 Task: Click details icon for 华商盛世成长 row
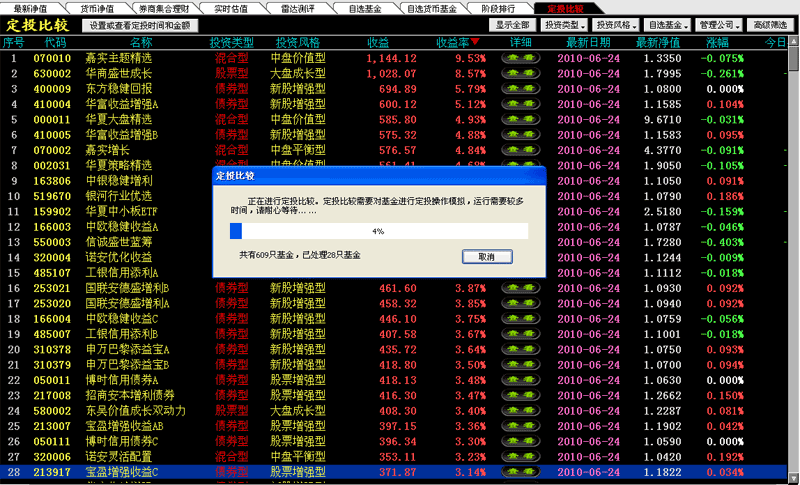[521, 74]
